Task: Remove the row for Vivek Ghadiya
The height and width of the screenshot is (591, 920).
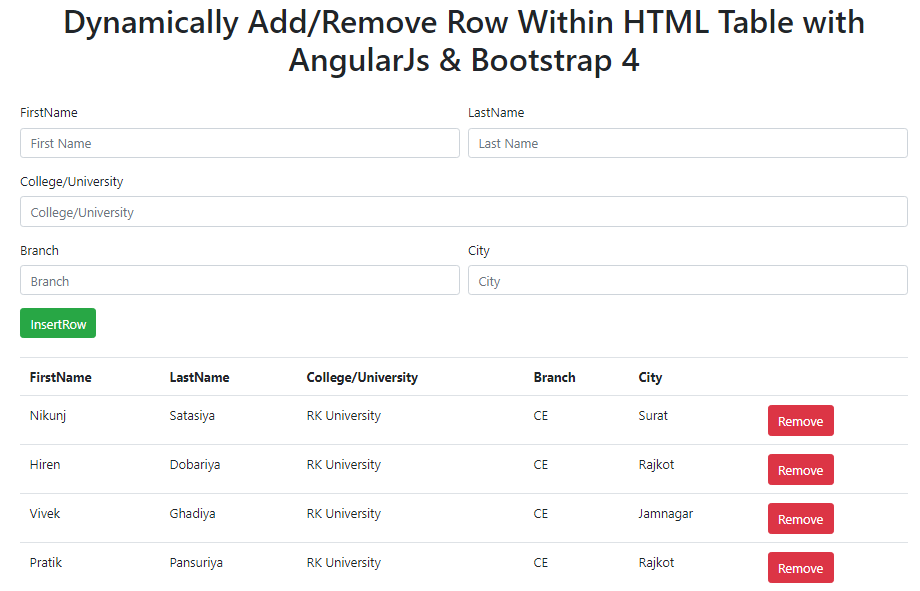Action: pos(800,518)
